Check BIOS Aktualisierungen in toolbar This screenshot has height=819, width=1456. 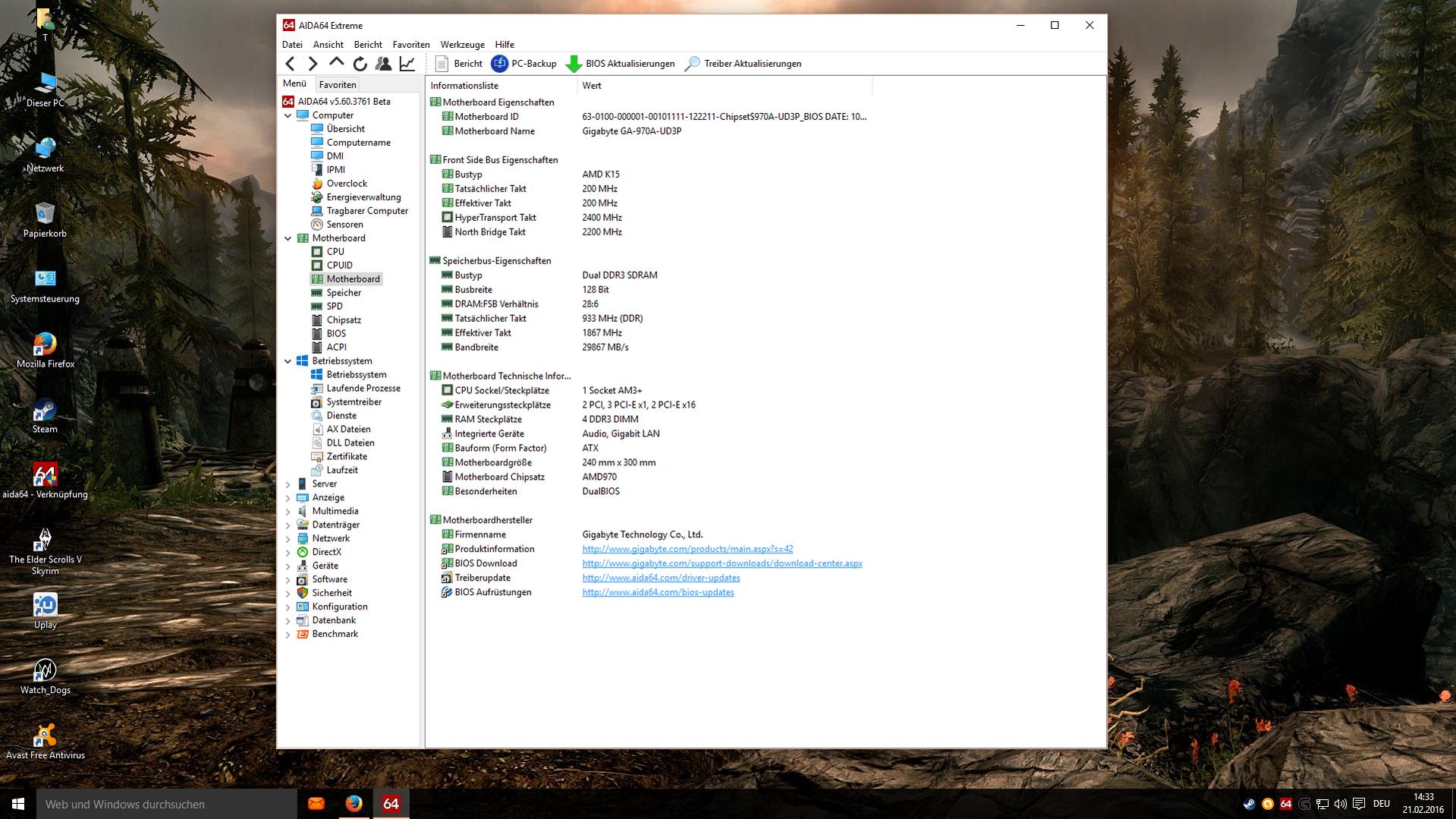(620, 64)
